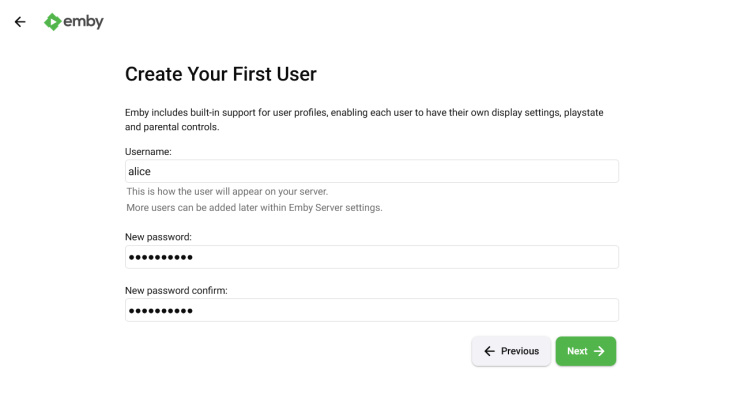
Task: Focus the New password confirm field
Action: click(371, 310)
